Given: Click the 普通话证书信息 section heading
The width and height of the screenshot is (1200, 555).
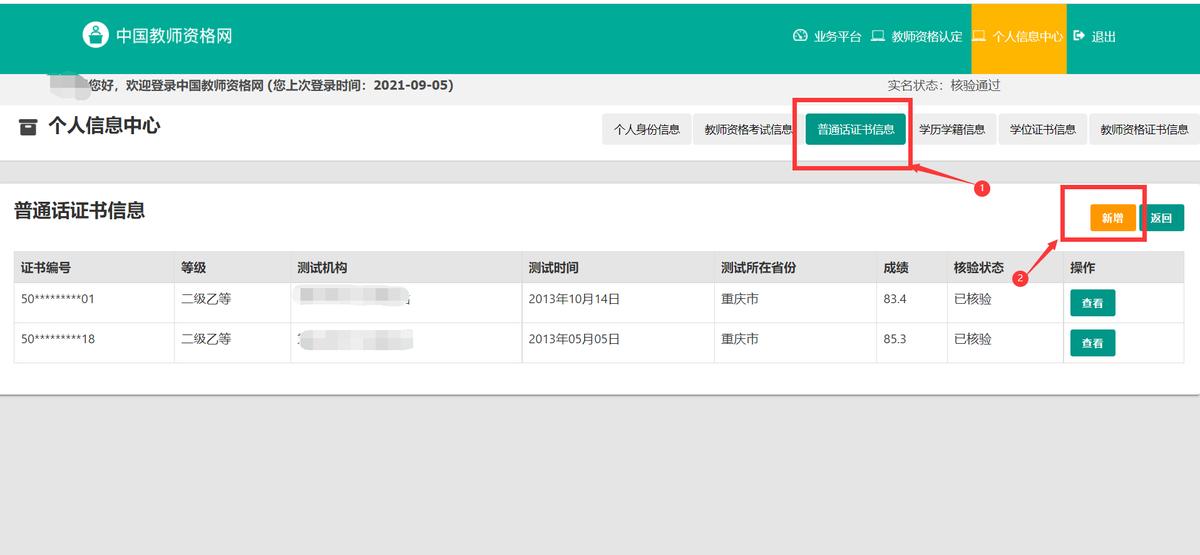Looking at the screenshot, I should pos(79,210).
